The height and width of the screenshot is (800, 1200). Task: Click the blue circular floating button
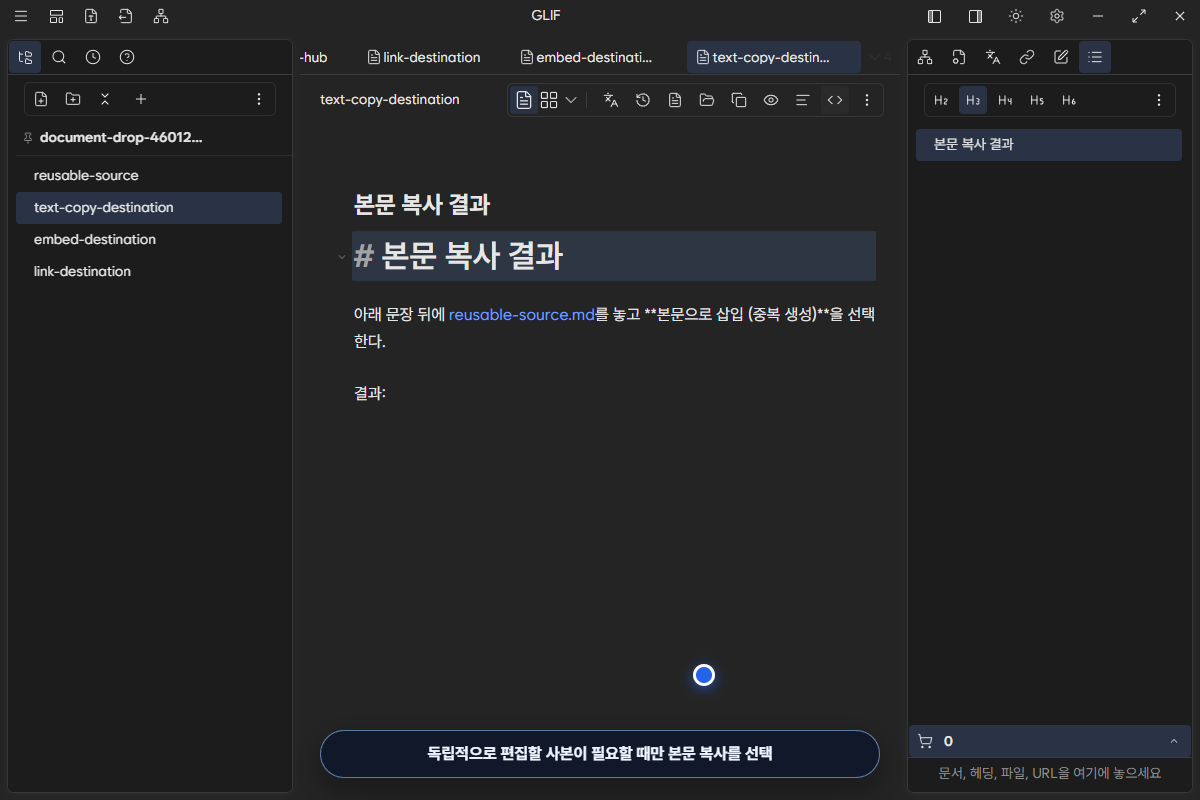pyautogui.click(x=704, y=676)
